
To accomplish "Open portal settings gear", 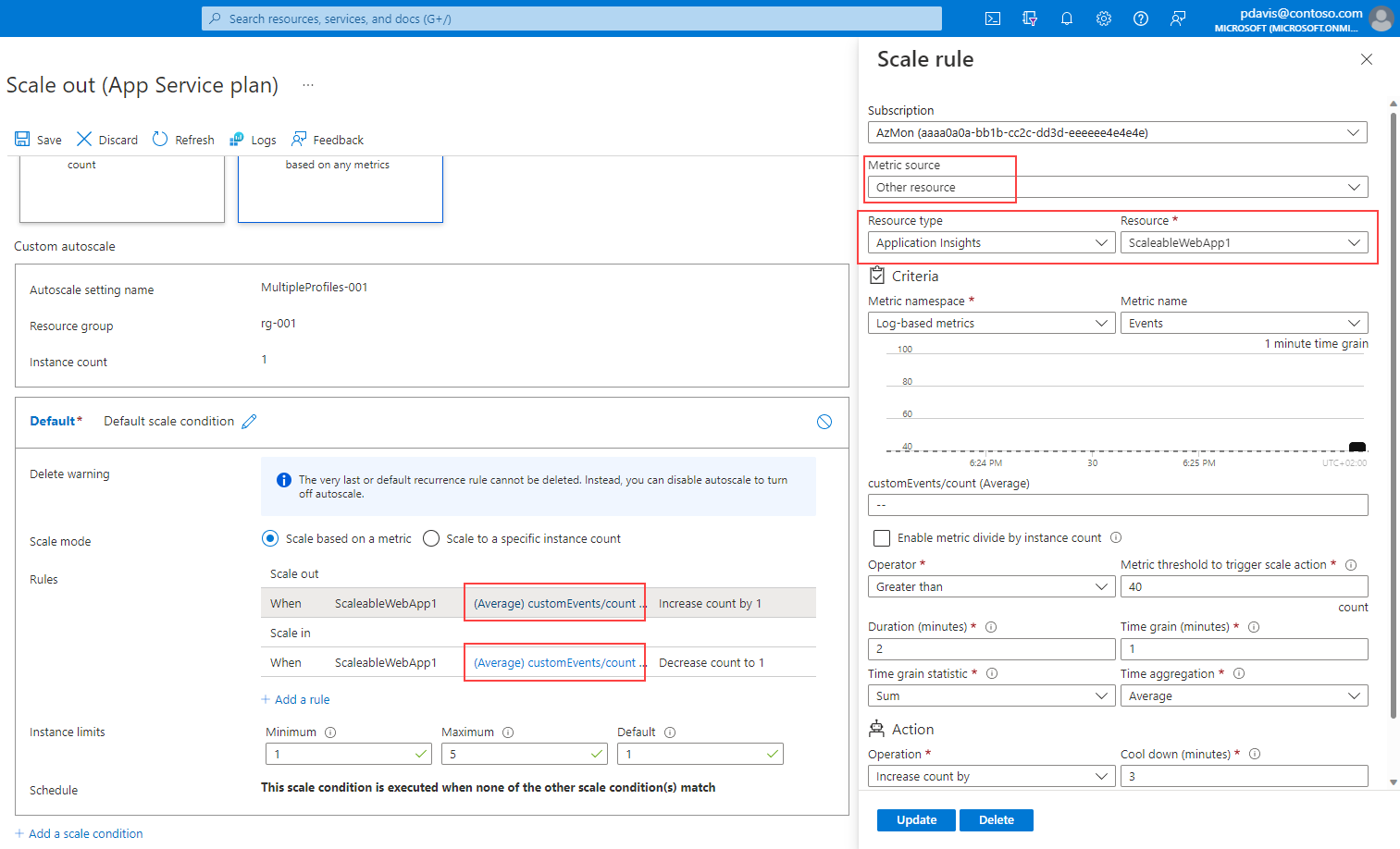I will click(x=1104, y=18).
